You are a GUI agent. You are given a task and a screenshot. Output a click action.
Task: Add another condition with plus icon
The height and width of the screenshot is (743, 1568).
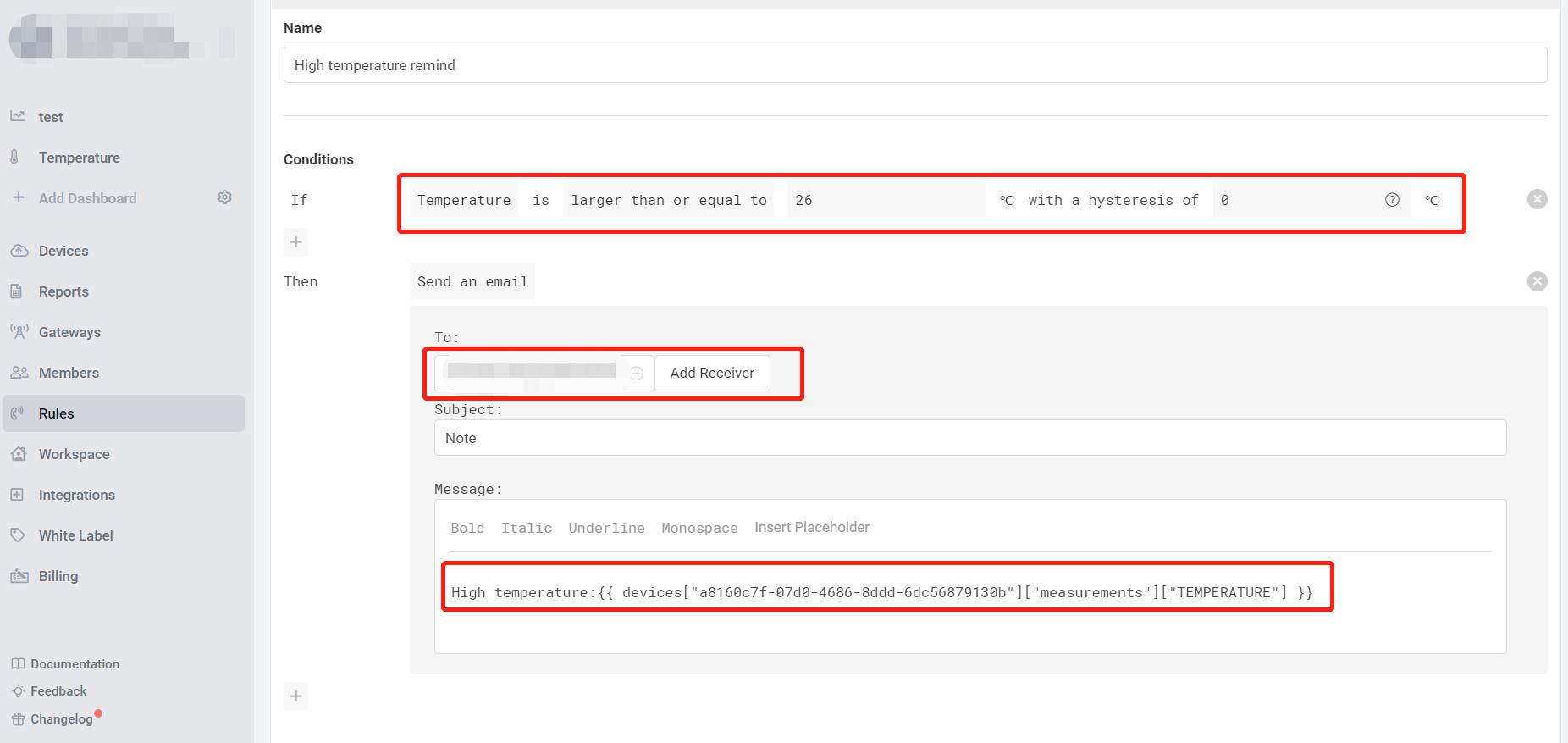(x=295, y=242)
